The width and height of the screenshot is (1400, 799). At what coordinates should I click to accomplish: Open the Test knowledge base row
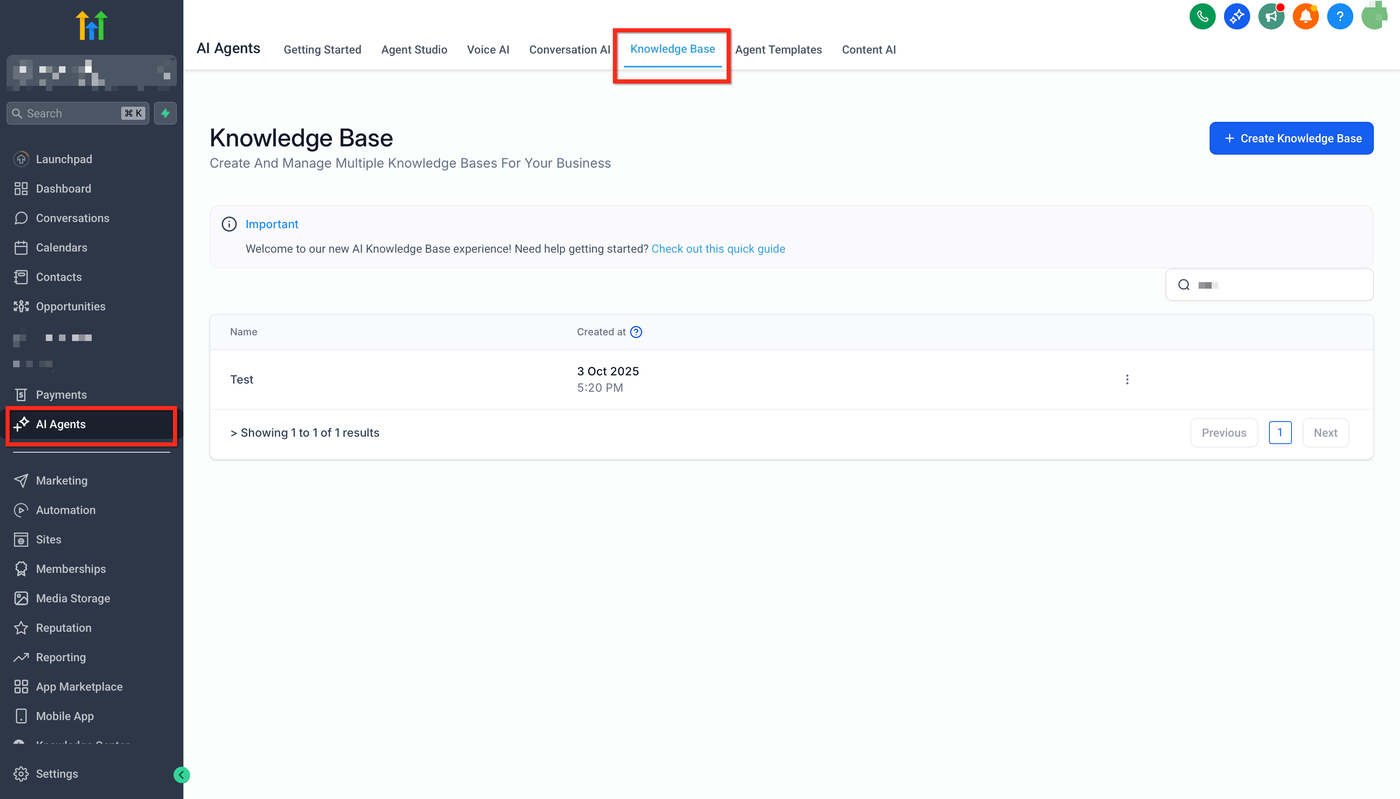(242, 380)
